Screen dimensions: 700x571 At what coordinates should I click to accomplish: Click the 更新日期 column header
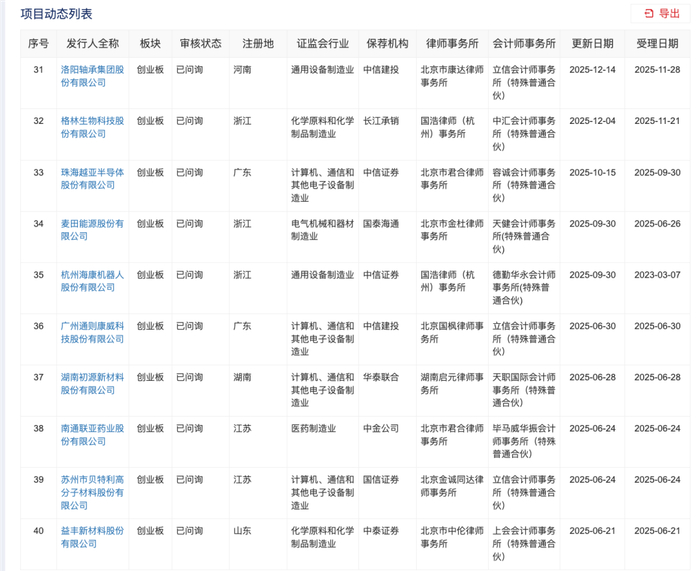pyautogui.click(x=592, y=43)
